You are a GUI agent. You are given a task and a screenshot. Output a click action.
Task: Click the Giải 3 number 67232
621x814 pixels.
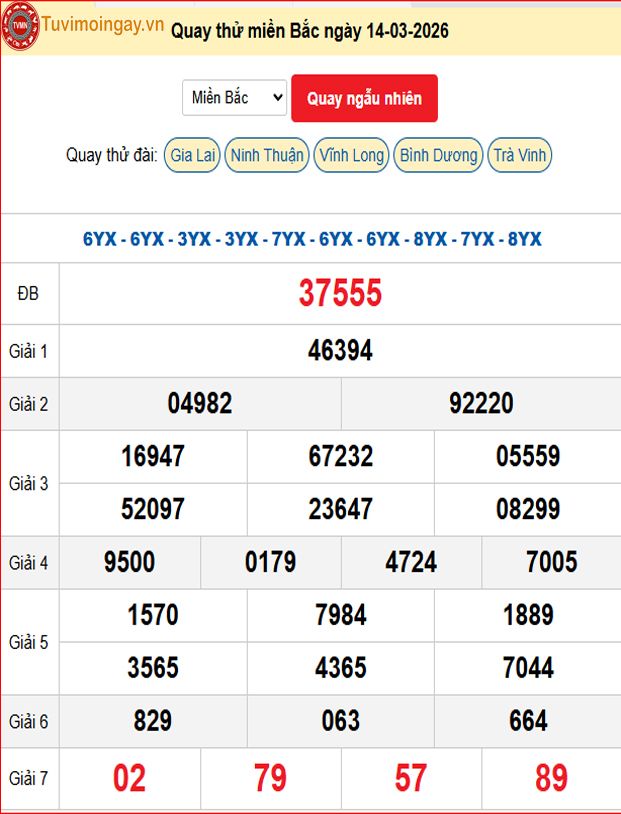[340, 456]
